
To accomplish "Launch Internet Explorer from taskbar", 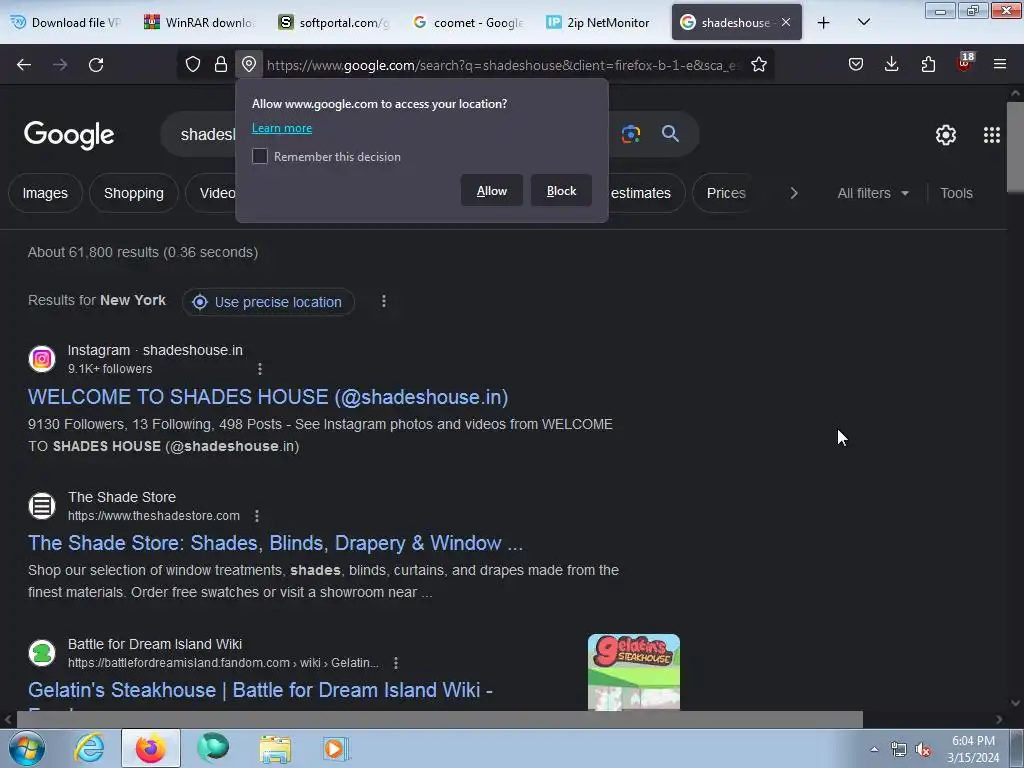I will 89,748.
